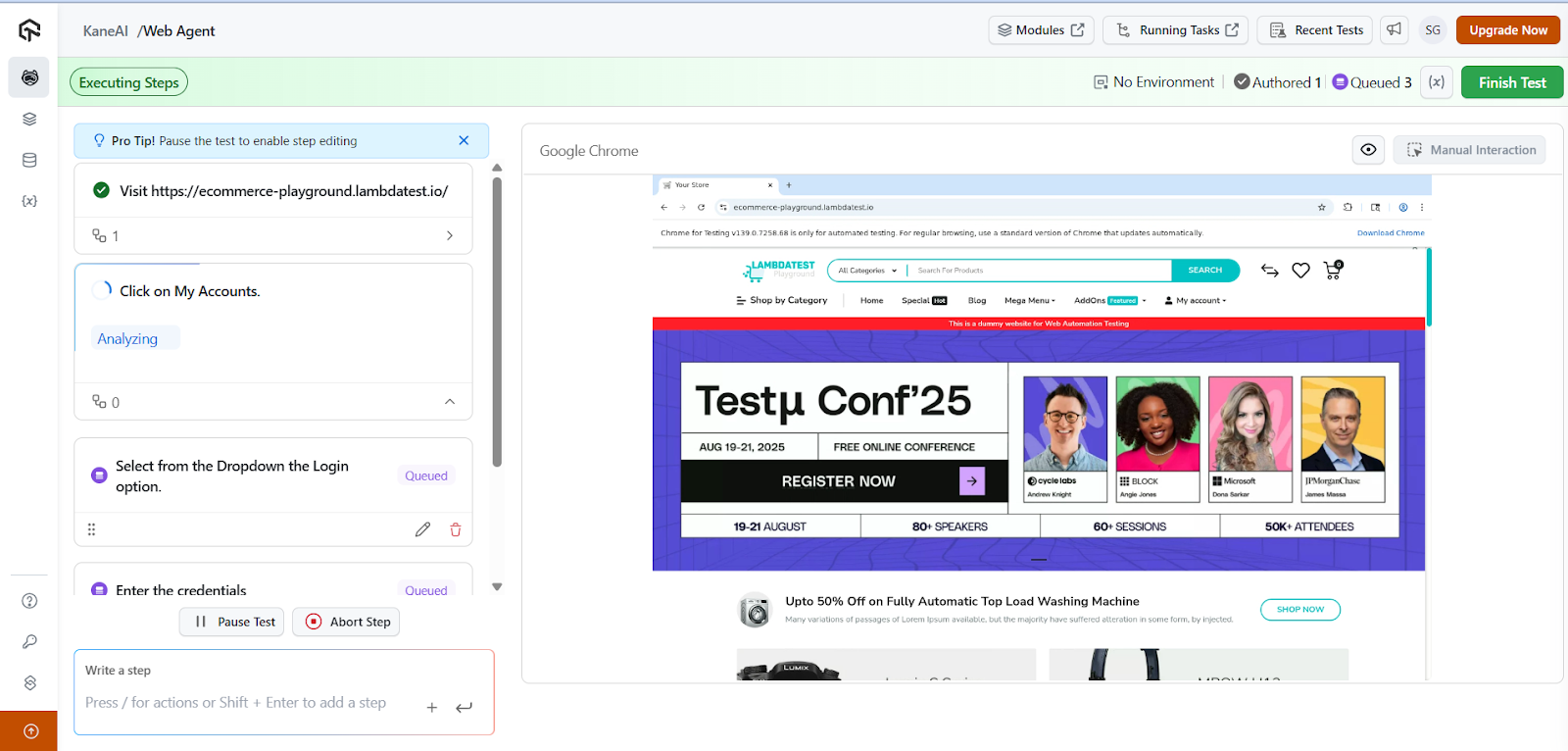Click Abort Step button
This screenshot has height=751, width=1568.
click(347, 622)
